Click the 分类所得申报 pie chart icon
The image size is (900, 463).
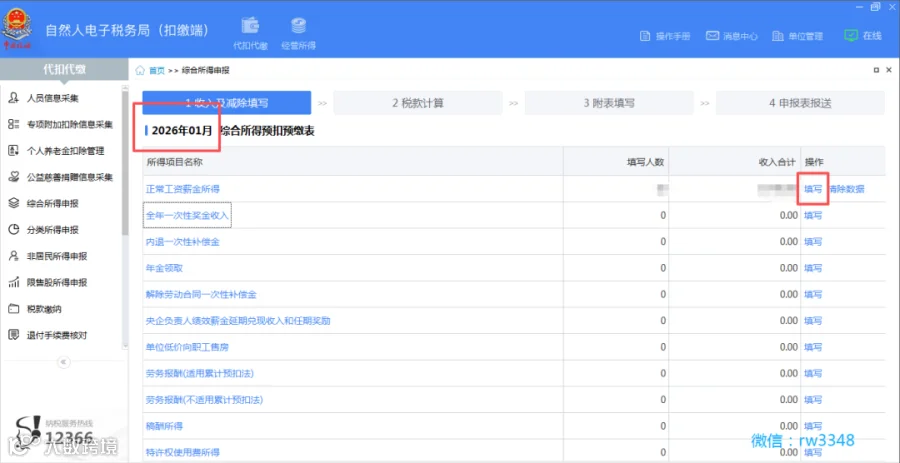pyautogui.click(x=14, y=229)
